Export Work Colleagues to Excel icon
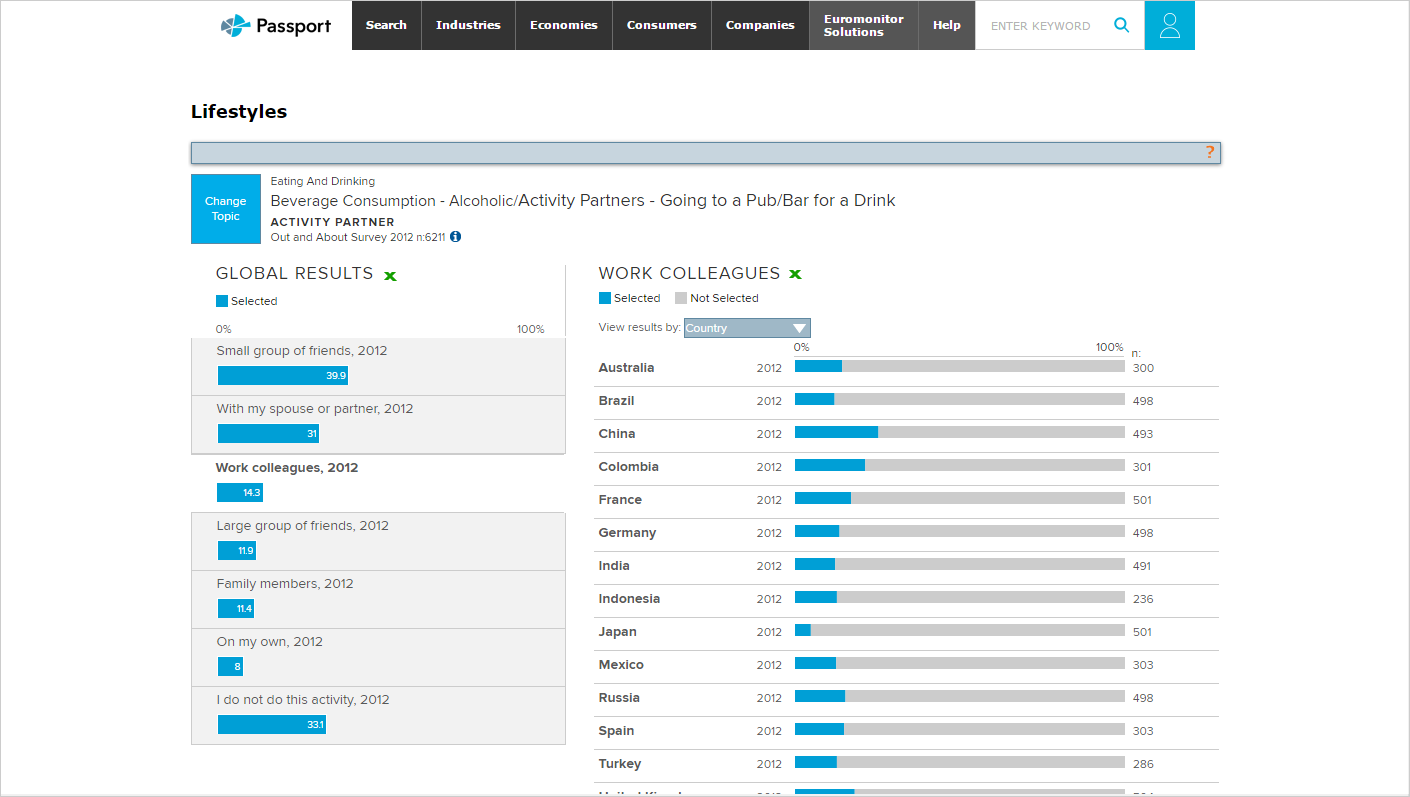 (795, 274)
